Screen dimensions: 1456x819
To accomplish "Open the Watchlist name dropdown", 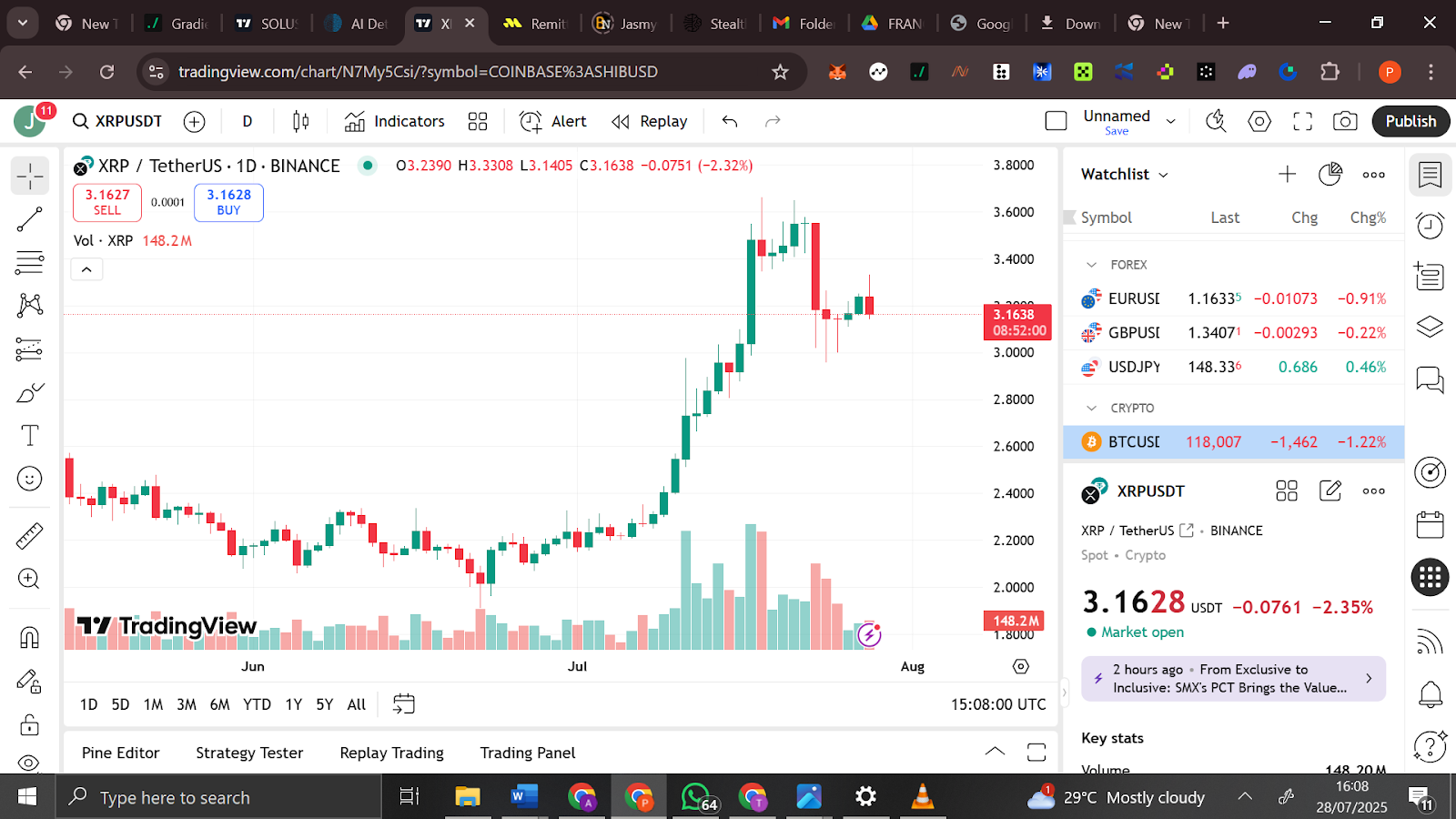I will point(1125,175).
